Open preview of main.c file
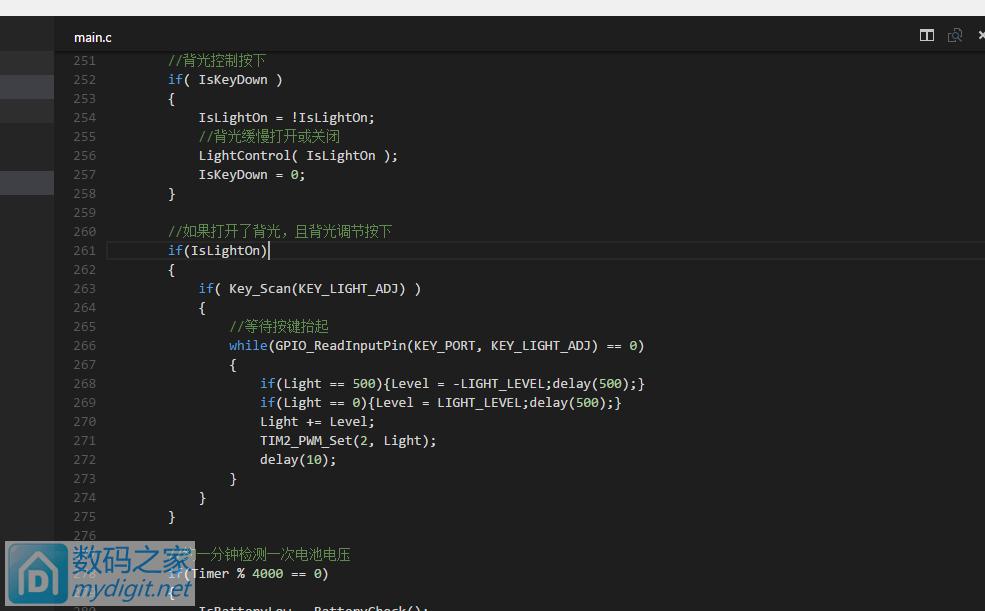The height and width of the screenshot is (611, 985). [x=954, y=35]
